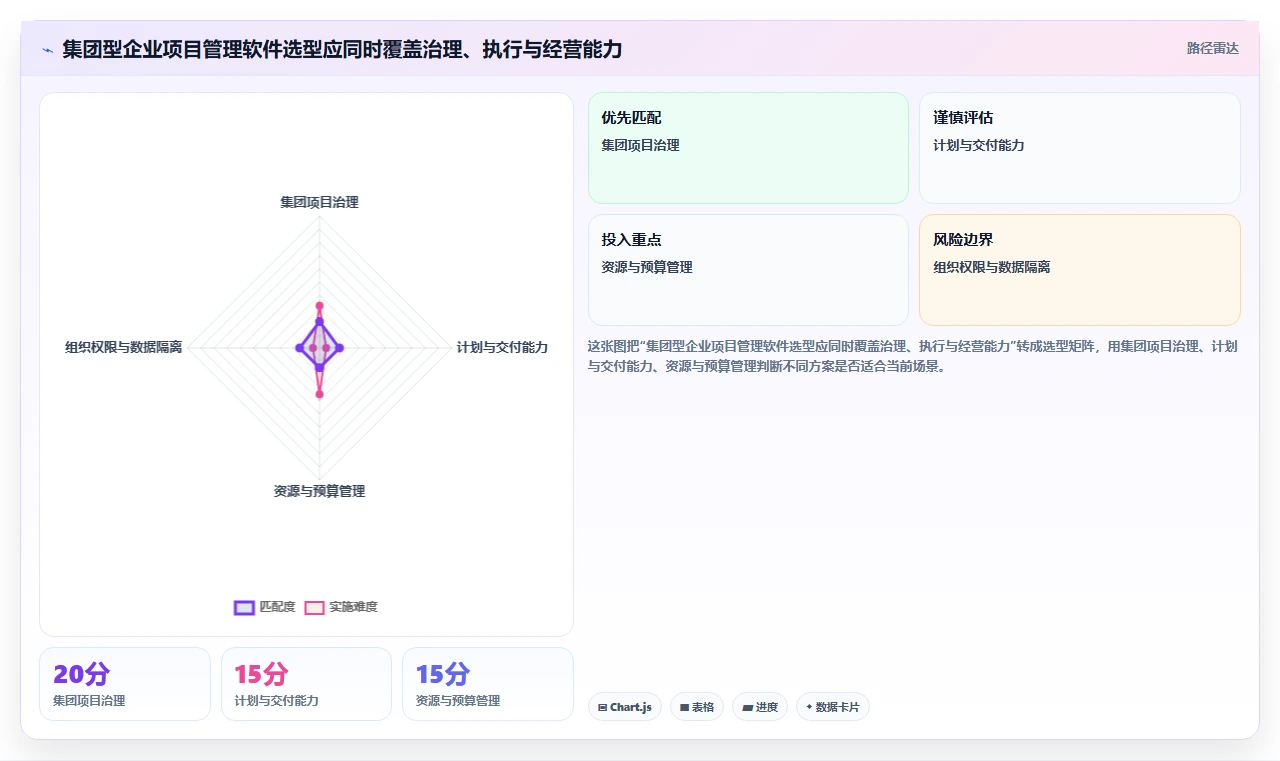Click the rightmost purple radar data point
1280x761 pixels.
point(340,347)
